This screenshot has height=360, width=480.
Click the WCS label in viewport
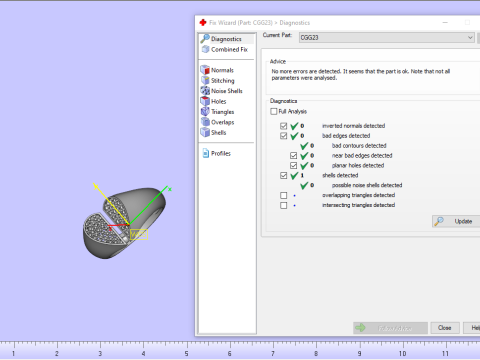tap(139, 235)
